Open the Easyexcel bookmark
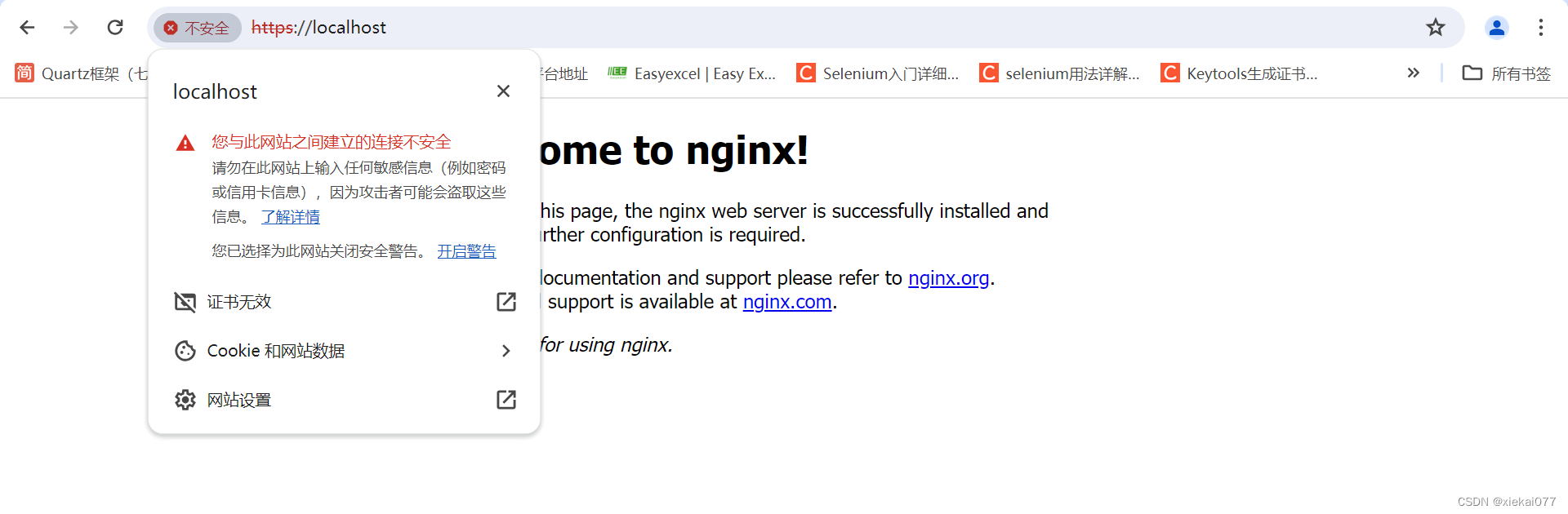 tap(692, 73)
